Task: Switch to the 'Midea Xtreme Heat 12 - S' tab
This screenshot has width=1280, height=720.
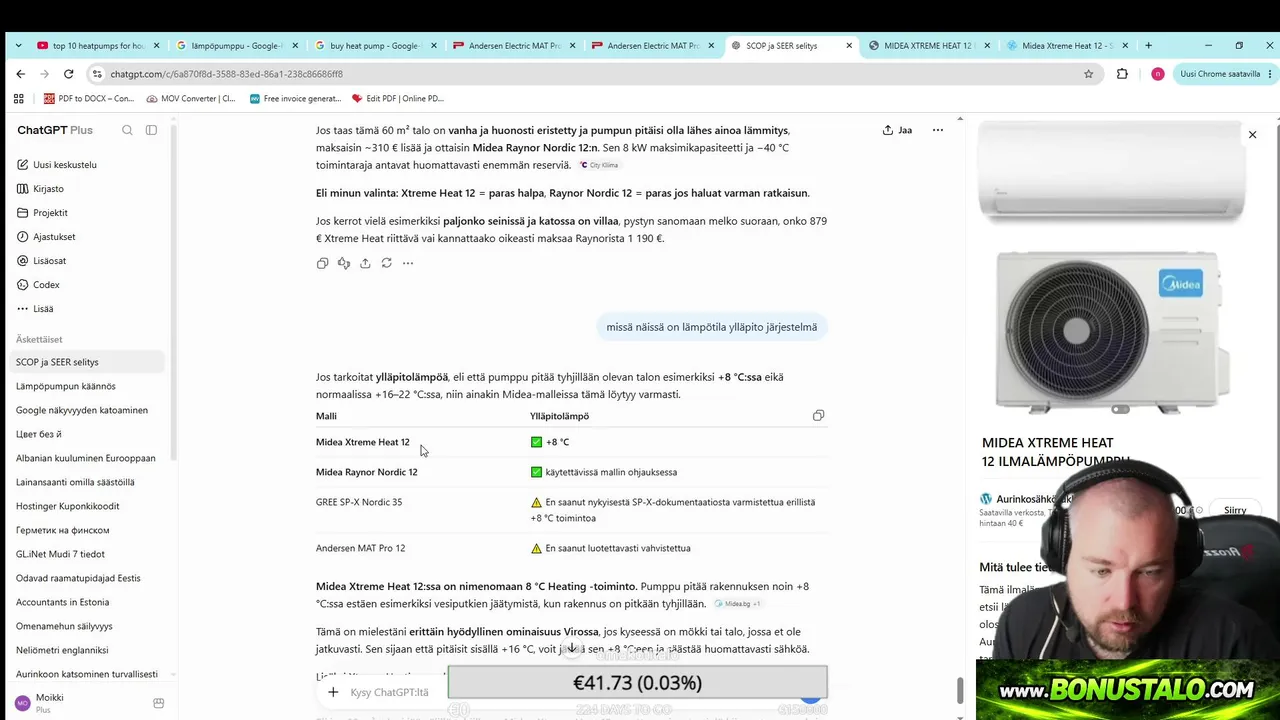Action: point(1067,45)
